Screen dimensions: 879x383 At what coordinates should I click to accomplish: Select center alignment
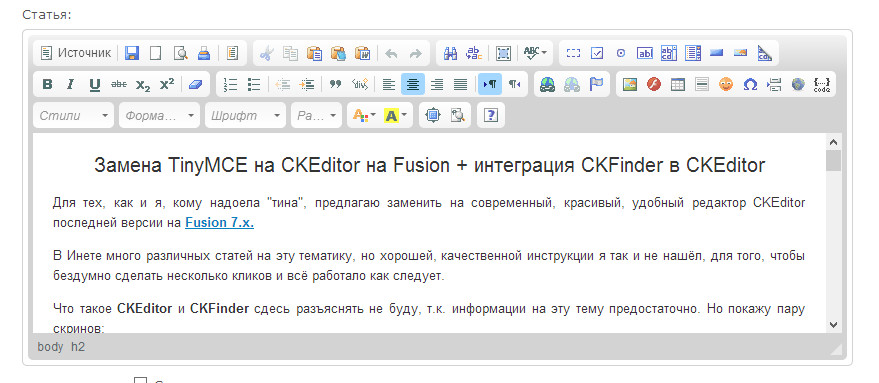click(x=413, y=84)
